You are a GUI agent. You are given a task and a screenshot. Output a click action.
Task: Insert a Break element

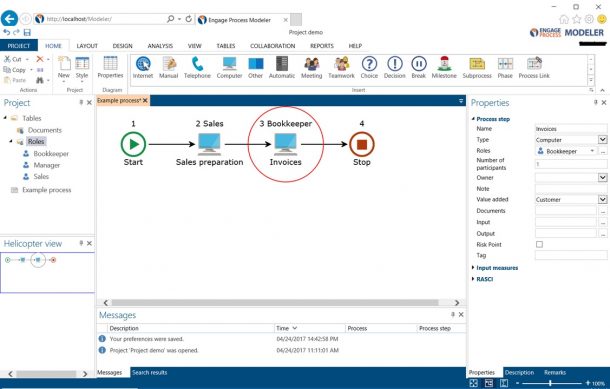[x=419, y=68]
